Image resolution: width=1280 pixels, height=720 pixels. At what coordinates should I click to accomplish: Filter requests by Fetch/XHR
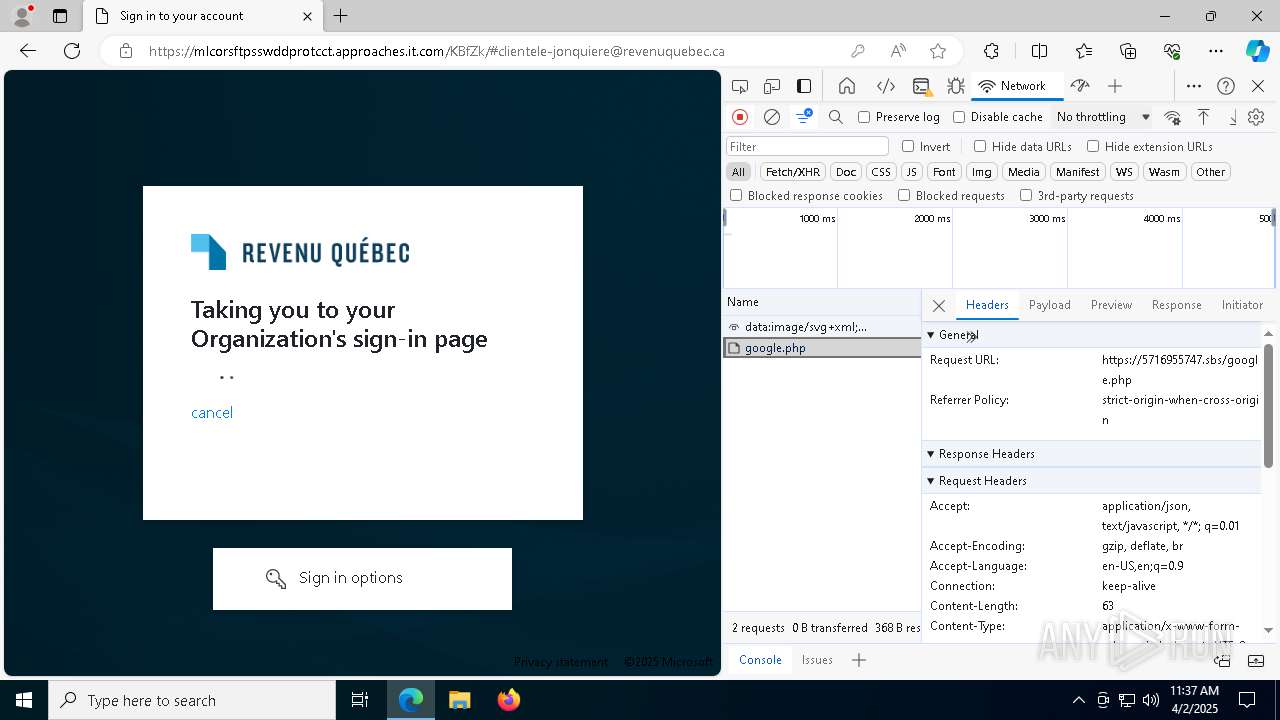793,172
